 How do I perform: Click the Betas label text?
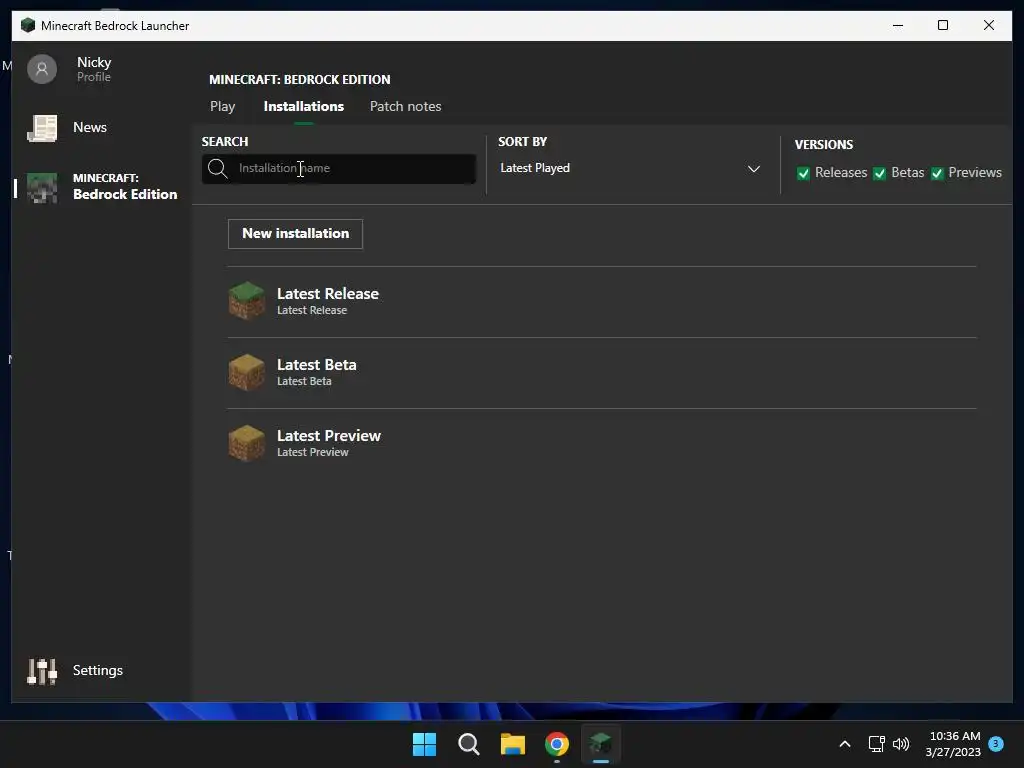908,172
